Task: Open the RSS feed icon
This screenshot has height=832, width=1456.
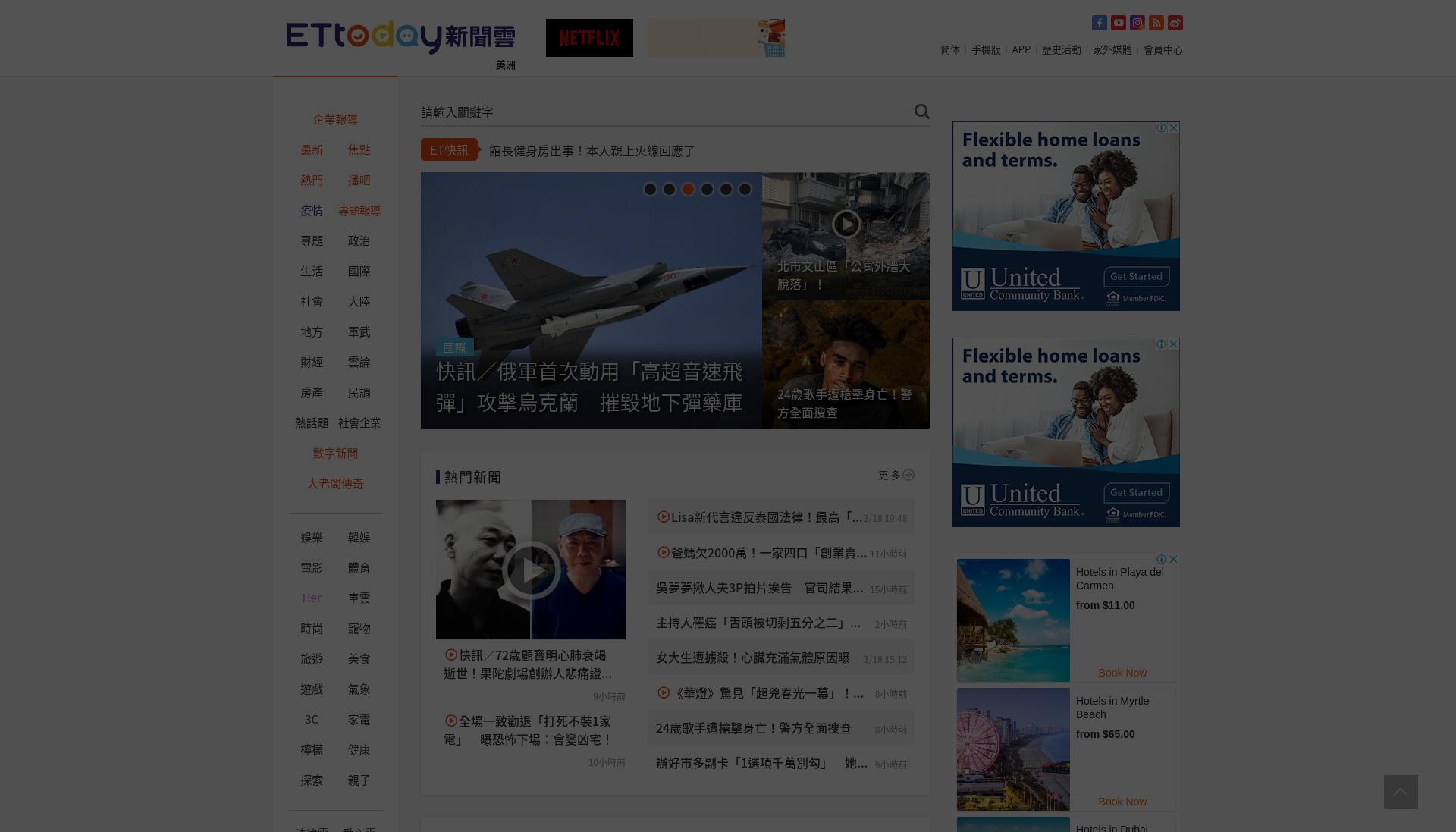Action: pyautogui.click(x=1156, y=23)
